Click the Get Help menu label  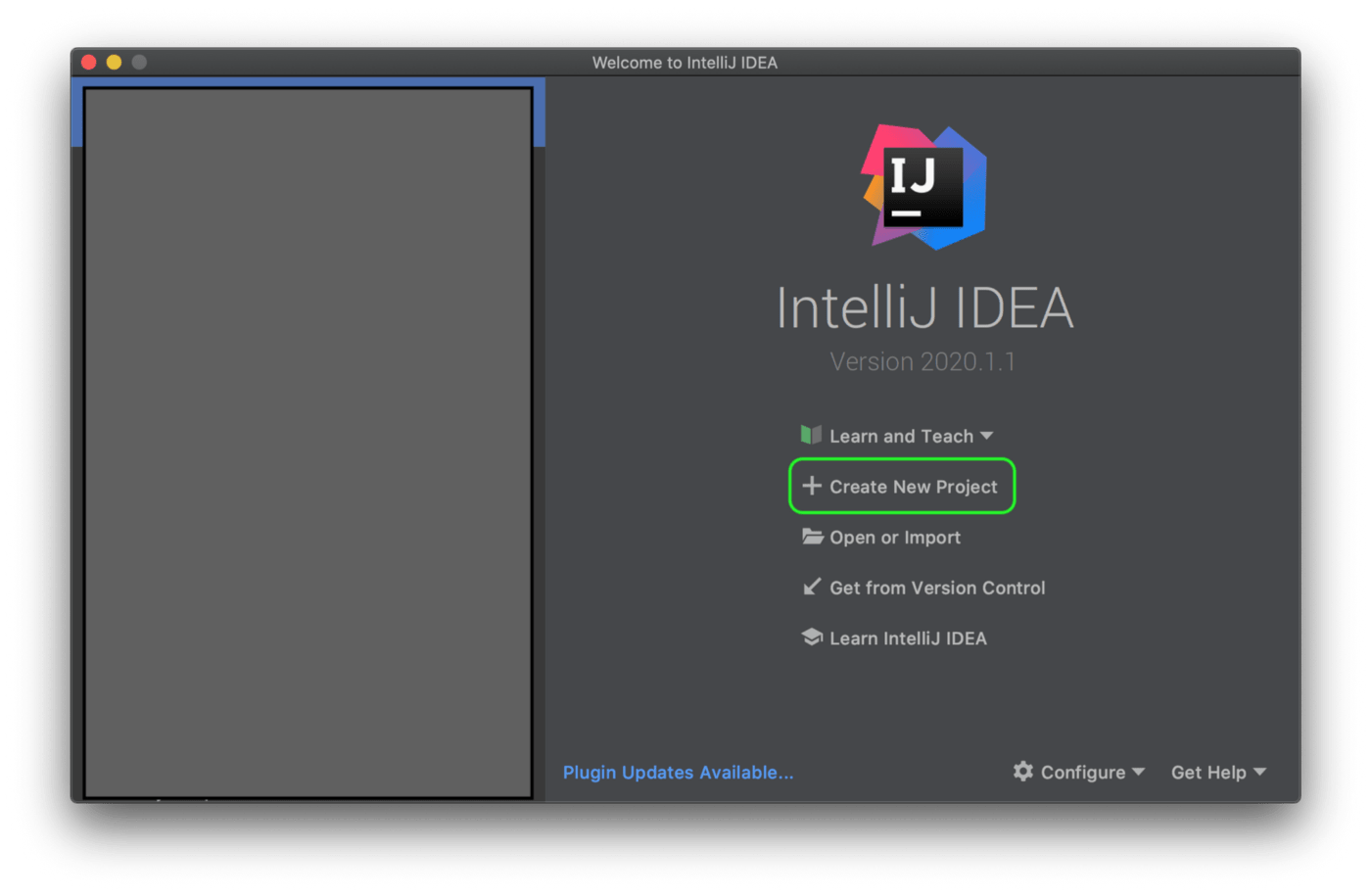1208,773
